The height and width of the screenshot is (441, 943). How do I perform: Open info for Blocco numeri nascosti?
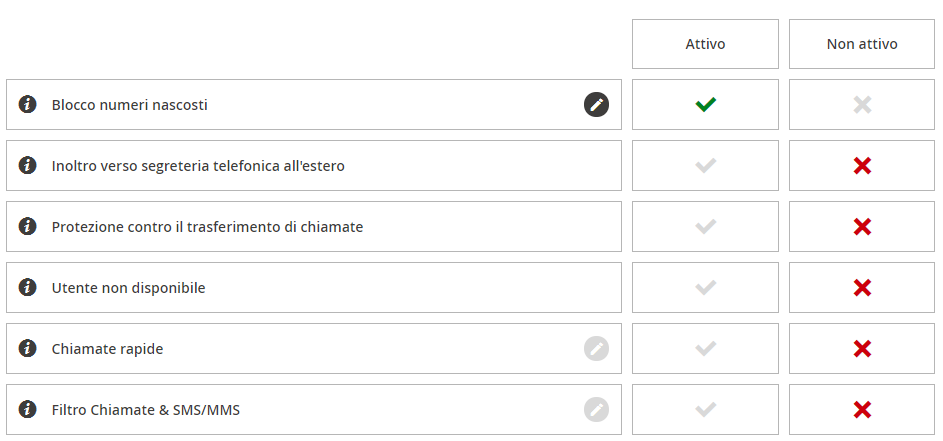click(27, 104)
